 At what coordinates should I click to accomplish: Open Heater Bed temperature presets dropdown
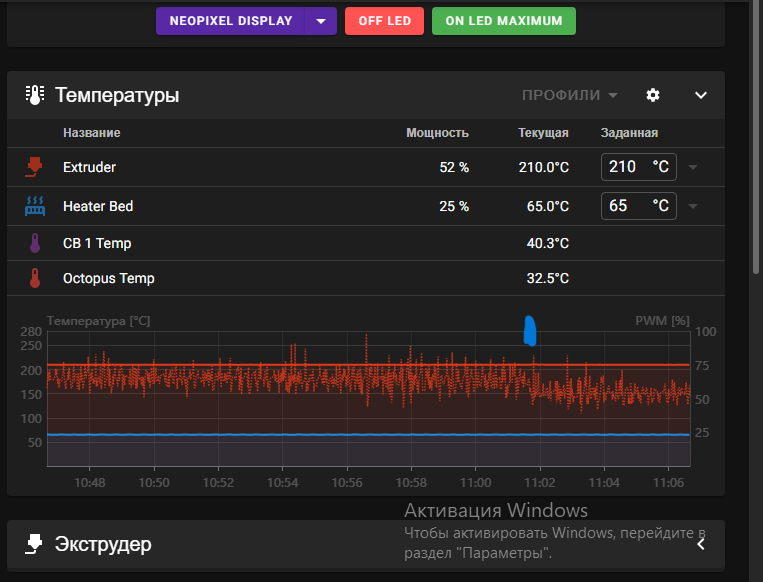pyautogui.click(x=692, y=207)
